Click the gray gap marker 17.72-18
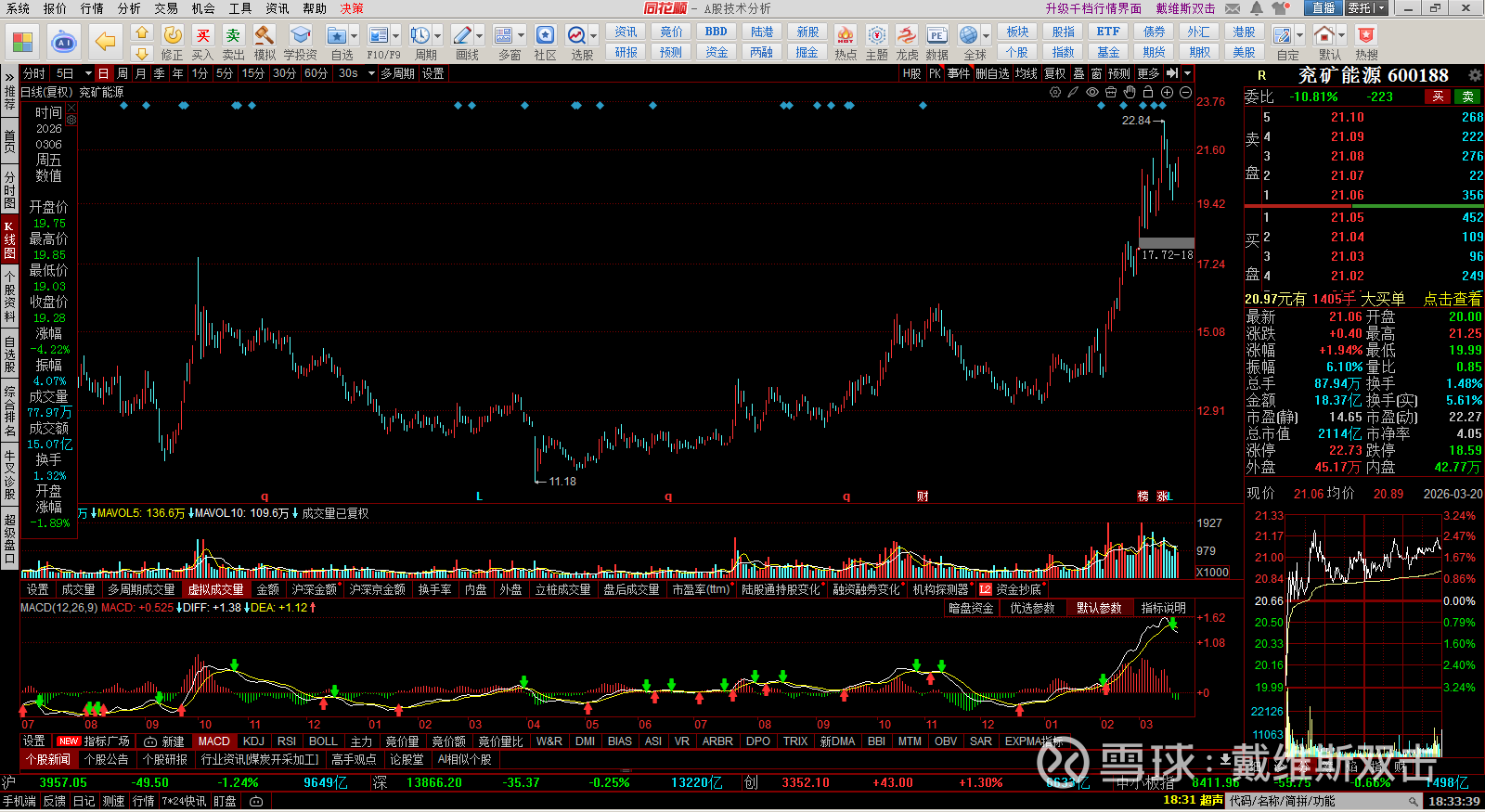This screenshot has height=812, width=1485. [x=1167, y=243]
